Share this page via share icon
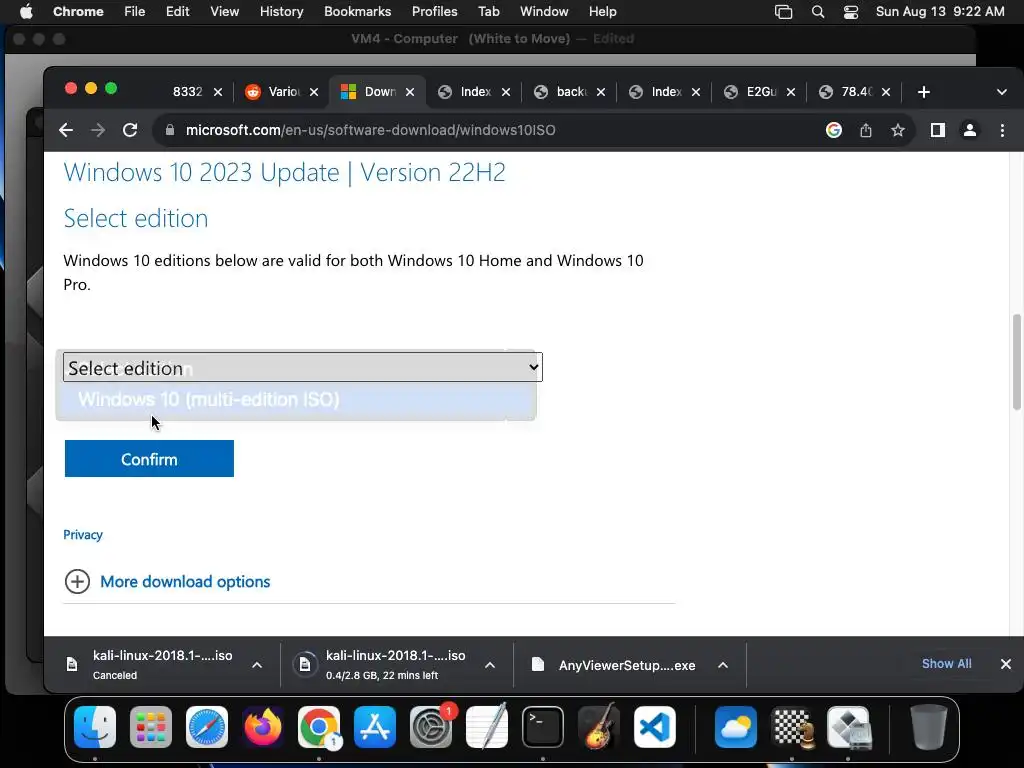 point(866,130)
